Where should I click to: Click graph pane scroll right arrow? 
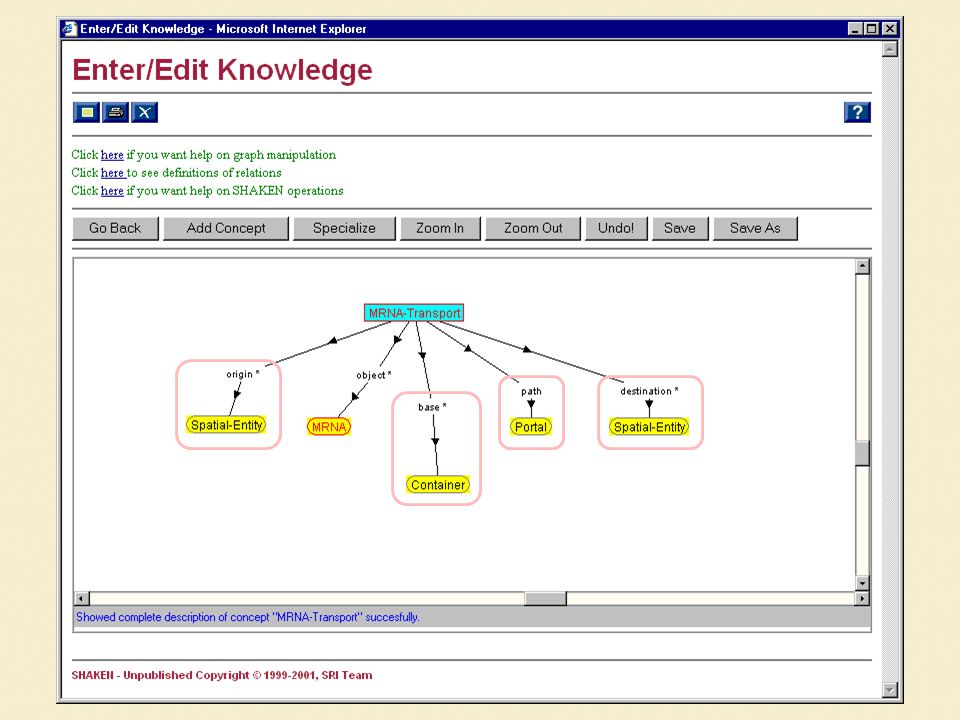point(862,598)
